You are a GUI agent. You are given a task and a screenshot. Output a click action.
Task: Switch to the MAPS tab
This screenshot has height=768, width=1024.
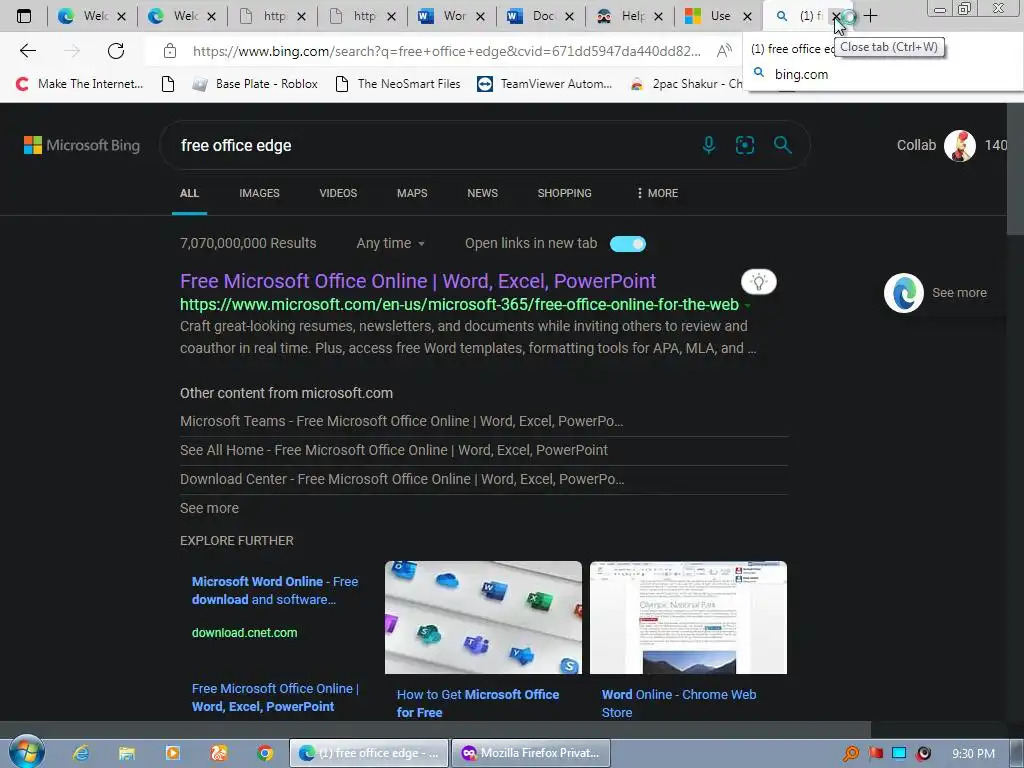click(x=412, y=193)
